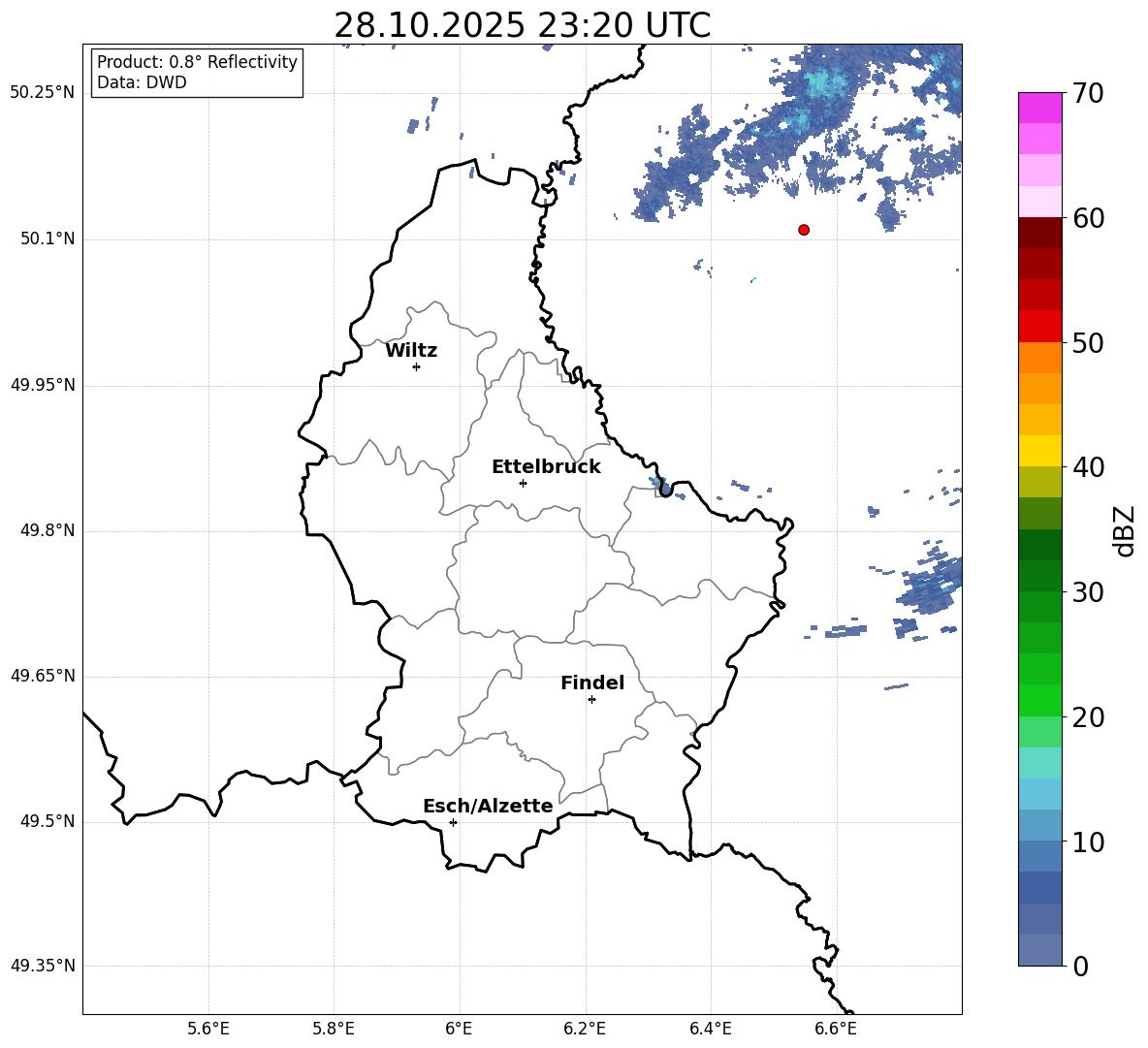Click the 49.5°N latitude label
This screenshot has height=1048, width=1148.
tap(48, 821)
